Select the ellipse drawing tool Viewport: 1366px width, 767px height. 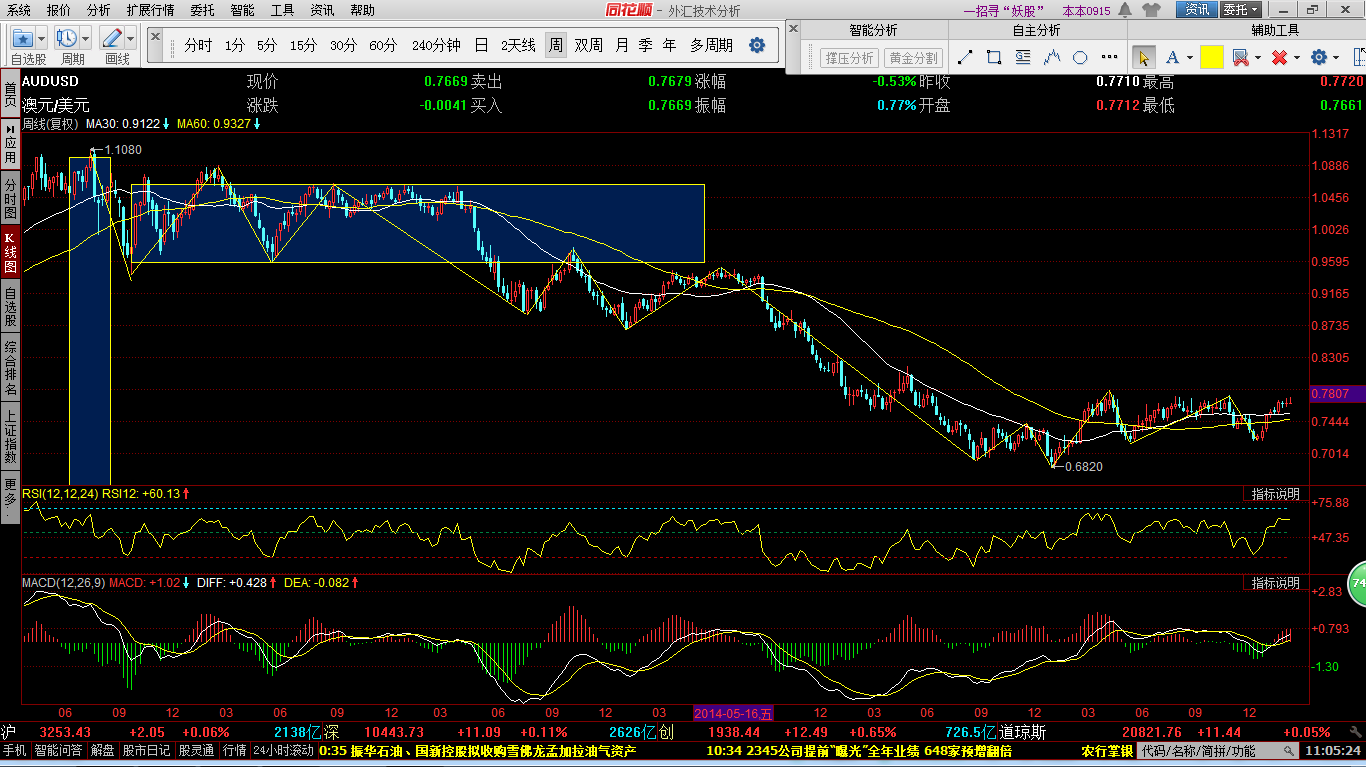[1080, 57]
